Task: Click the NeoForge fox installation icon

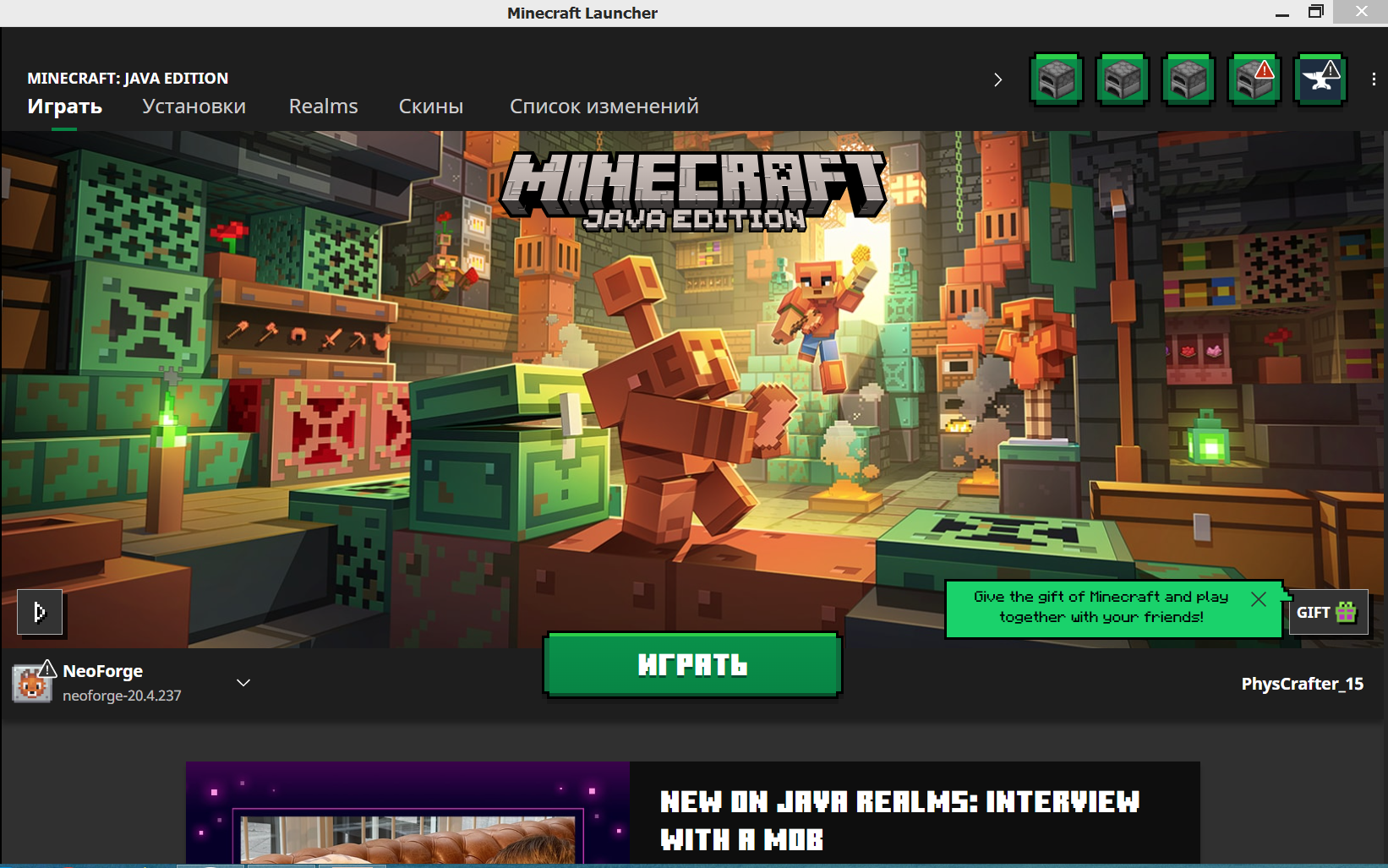Action: click(x=32, y=683)
